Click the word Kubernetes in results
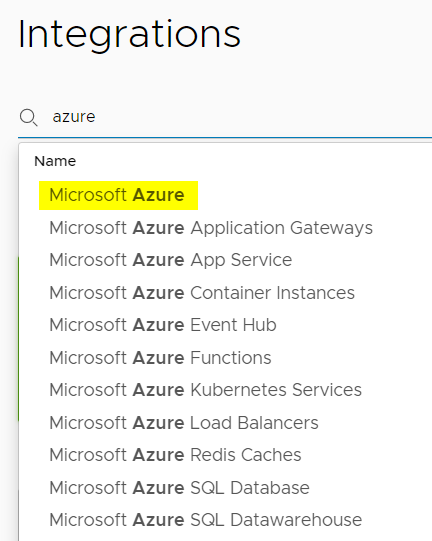The height and width of the screenshot is (541, 432). 238,390
